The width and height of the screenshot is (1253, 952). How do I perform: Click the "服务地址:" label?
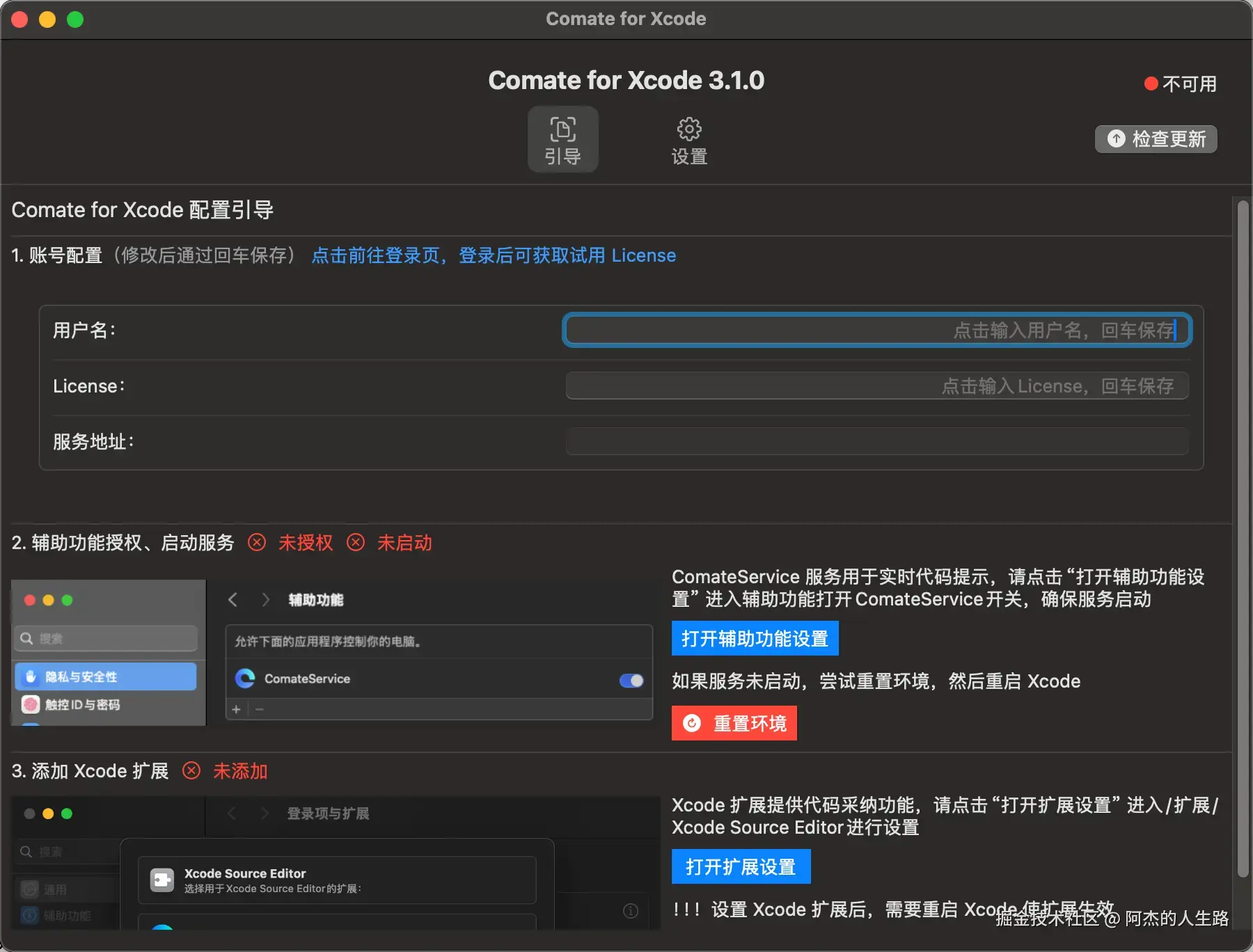(x=94, y=441)
